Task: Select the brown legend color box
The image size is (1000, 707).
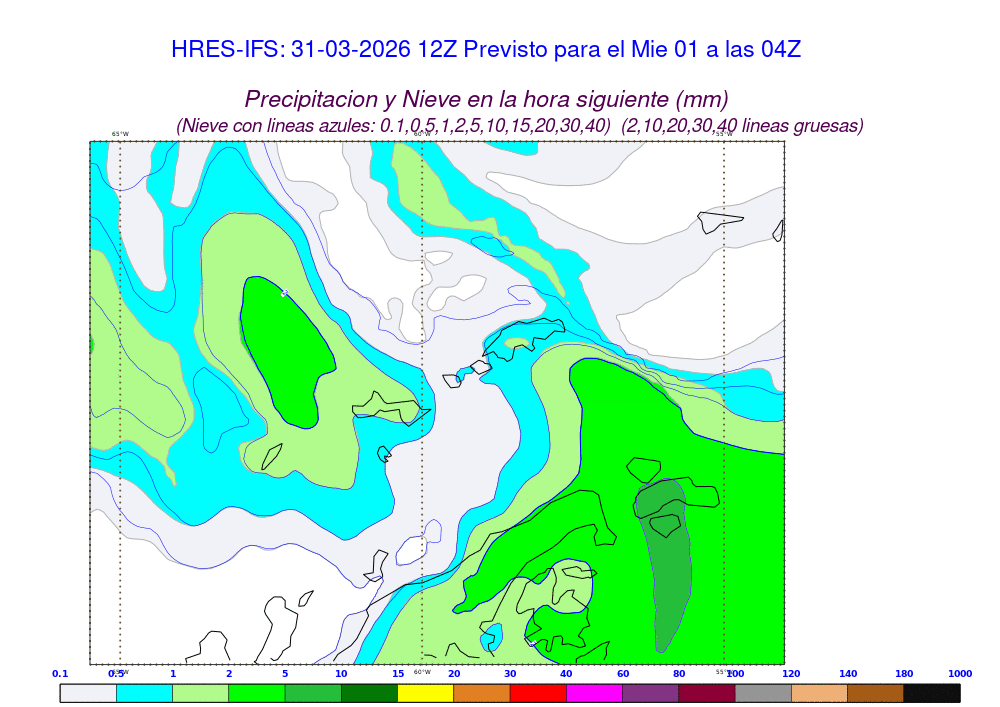Action: [x=876, y=692]
